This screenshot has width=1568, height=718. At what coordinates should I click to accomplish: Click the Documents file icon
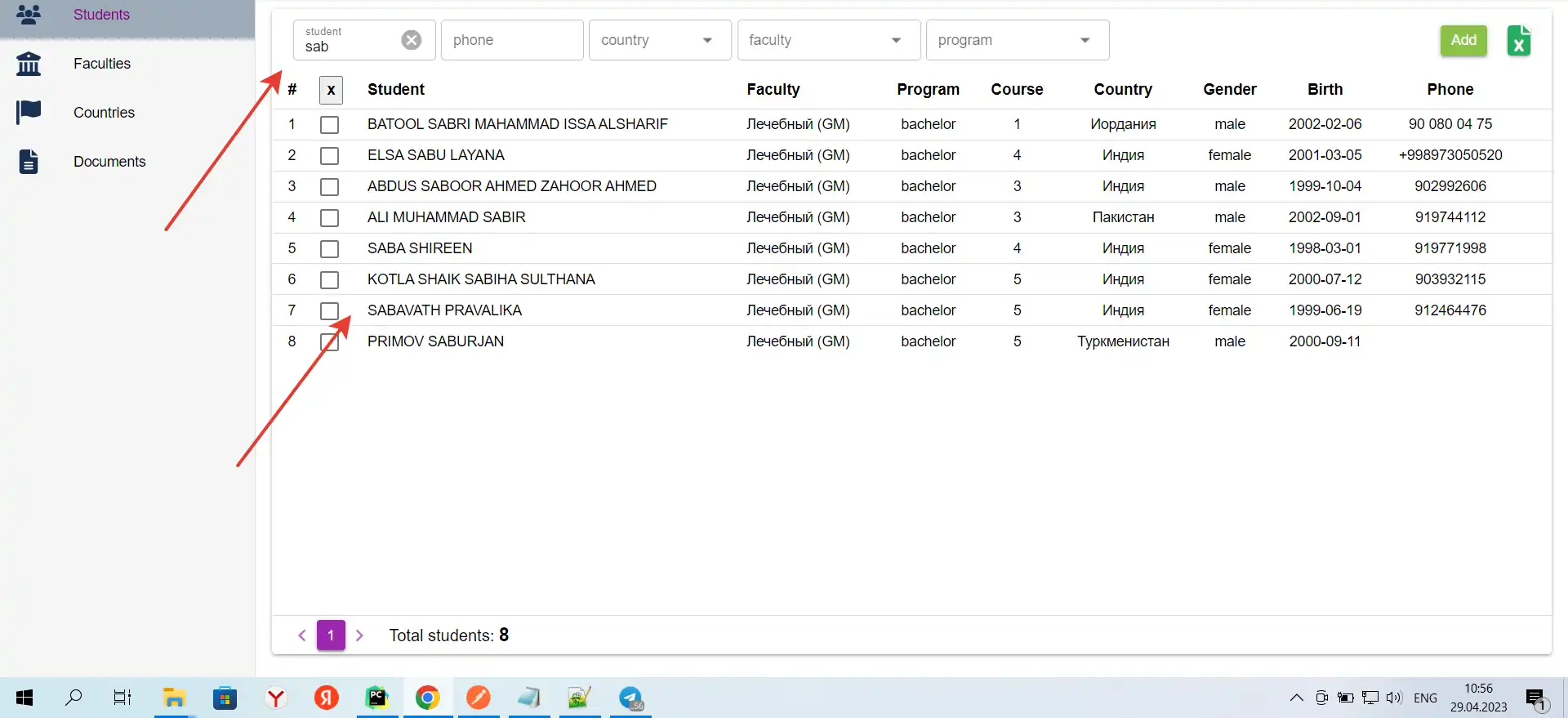click(x=29, y=162)
